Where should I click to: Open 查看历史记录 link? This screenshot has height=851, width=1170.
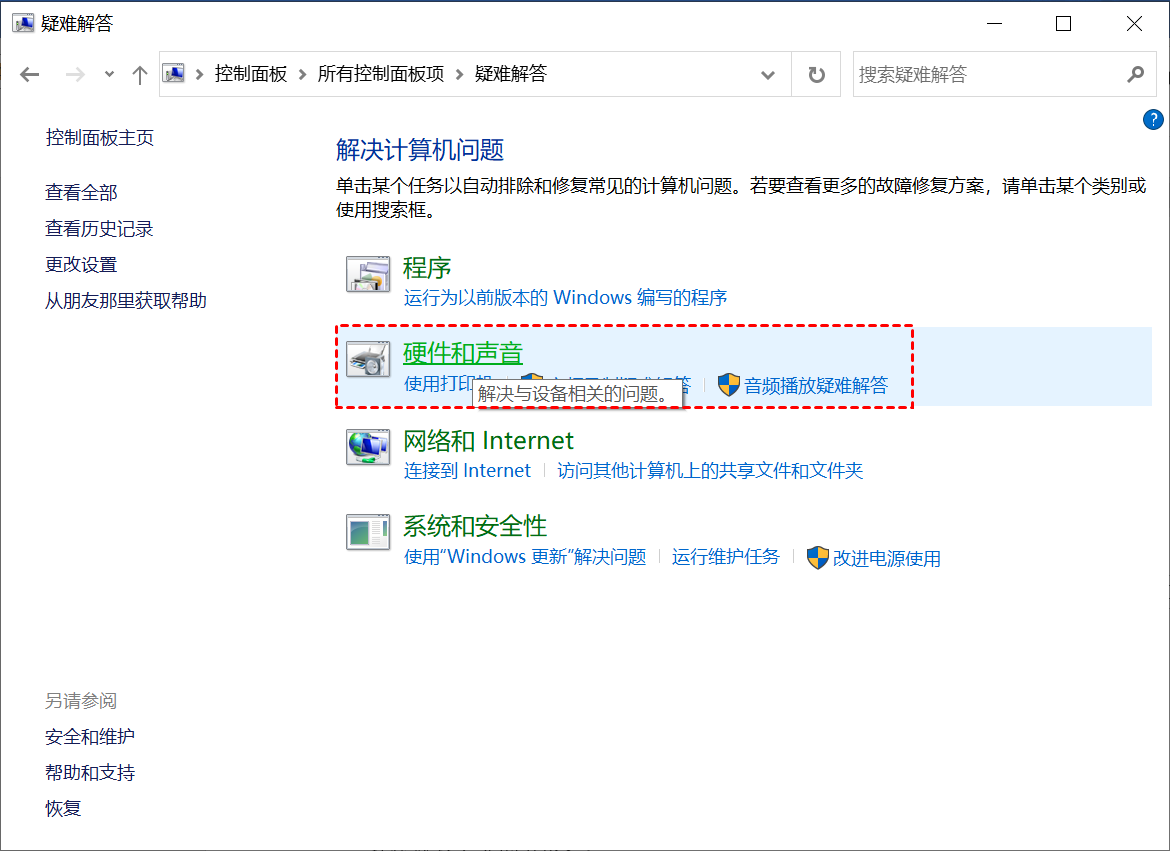tap(99, 228)
